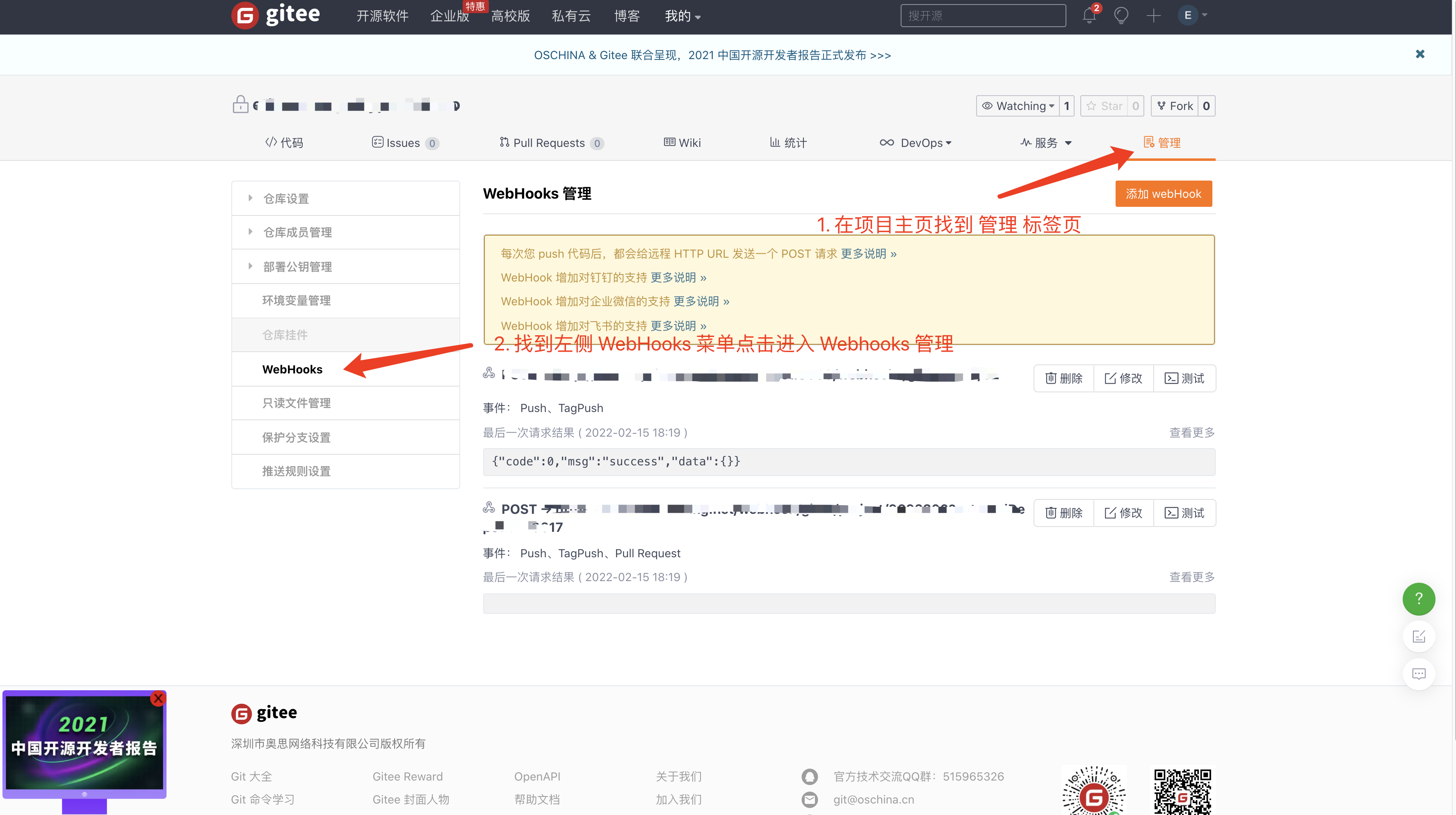Screen dimensions: 1456x815
Task: Switch to the Wiki tab
Action: 683,143
